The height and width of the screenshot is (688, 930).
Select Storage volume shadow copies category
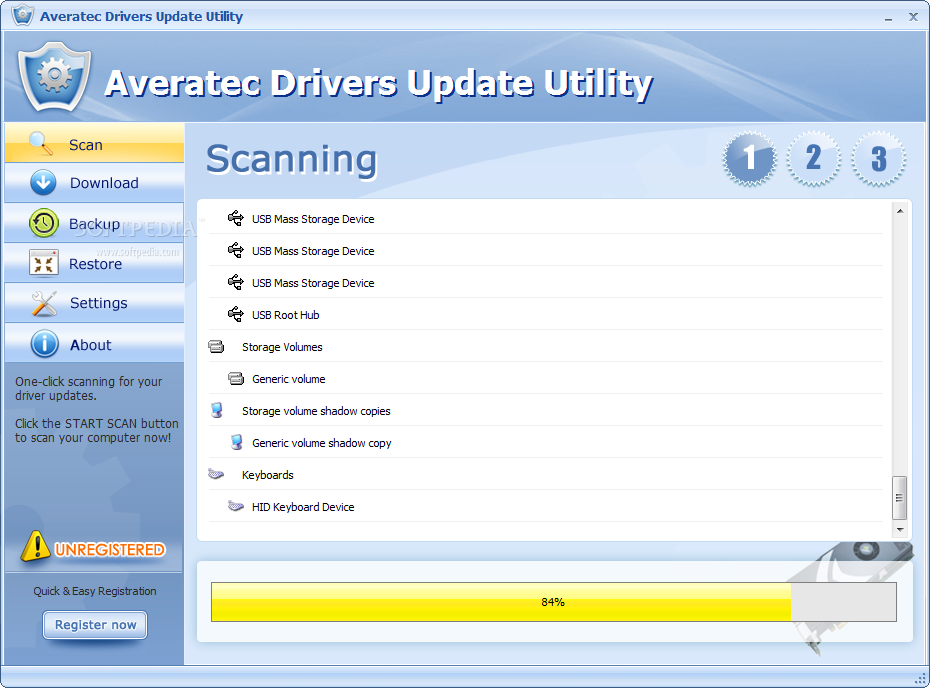coord(545,410)
